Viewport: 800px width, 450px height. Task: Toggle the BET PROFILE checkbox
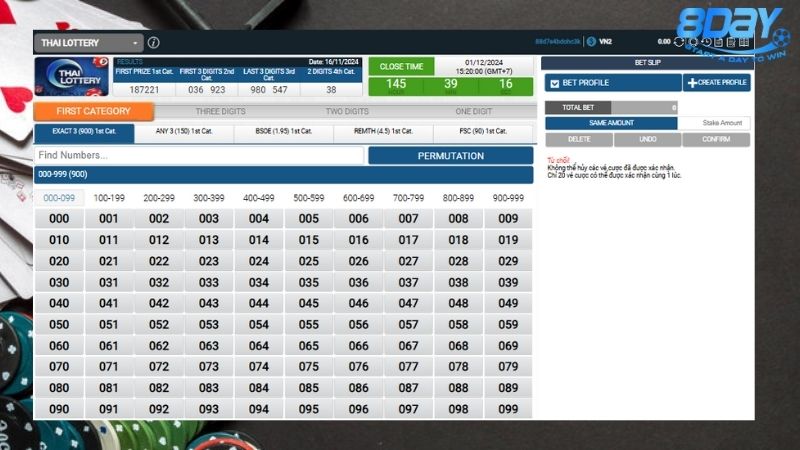(x=555, y=83)
